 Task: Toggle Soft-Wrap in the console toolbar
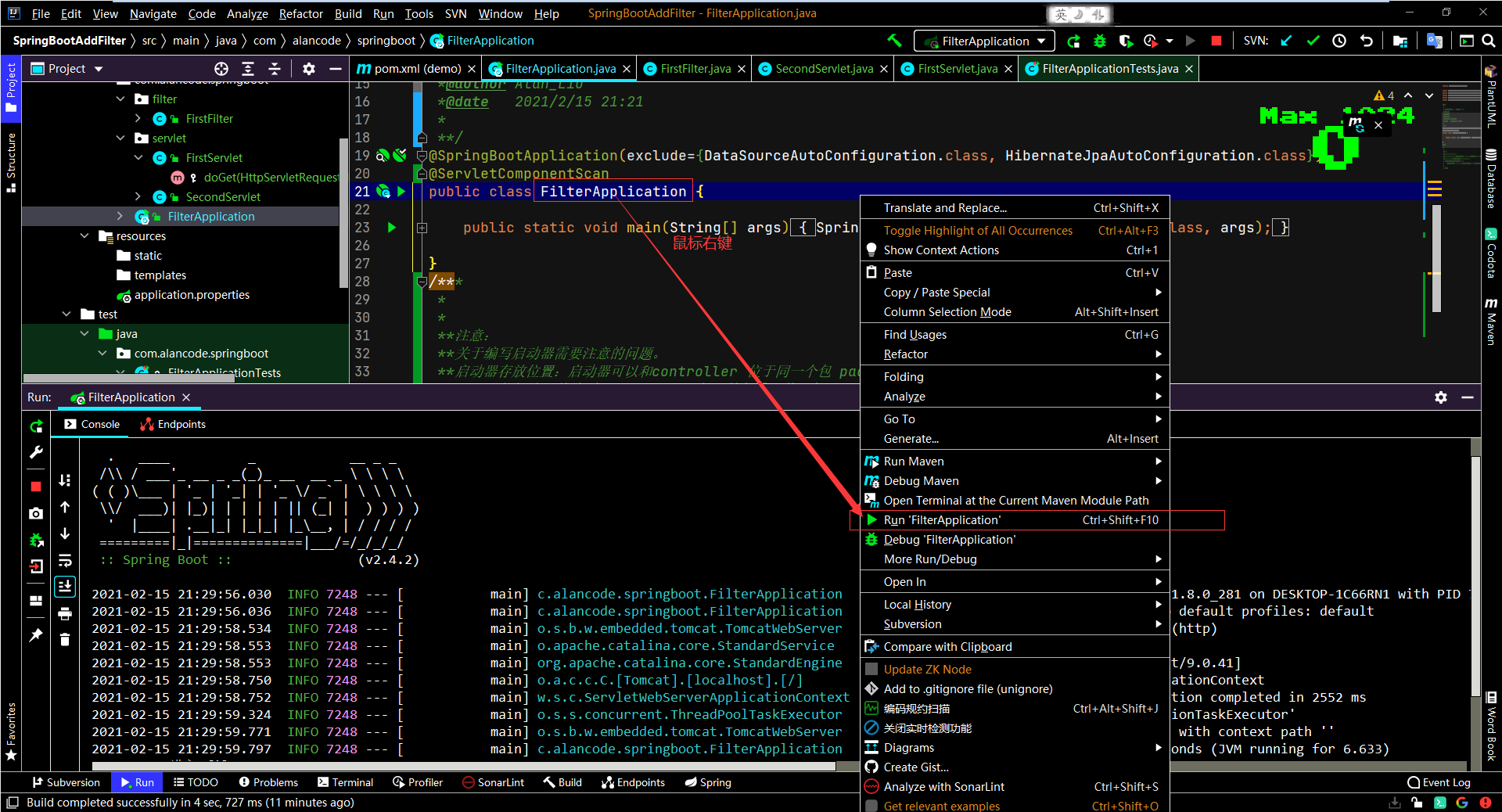[65, 560]
